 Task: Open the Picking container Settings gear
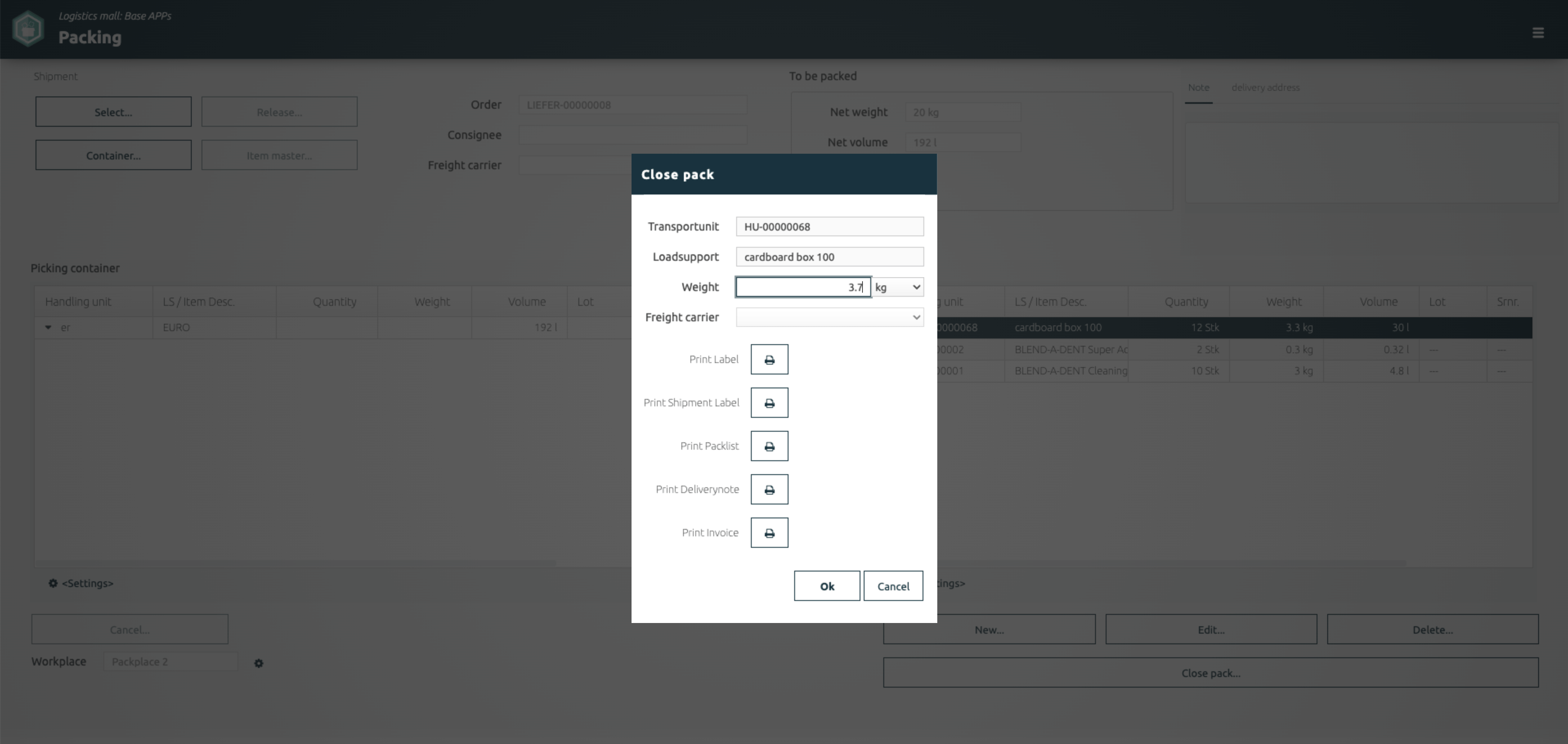[53, 583]
